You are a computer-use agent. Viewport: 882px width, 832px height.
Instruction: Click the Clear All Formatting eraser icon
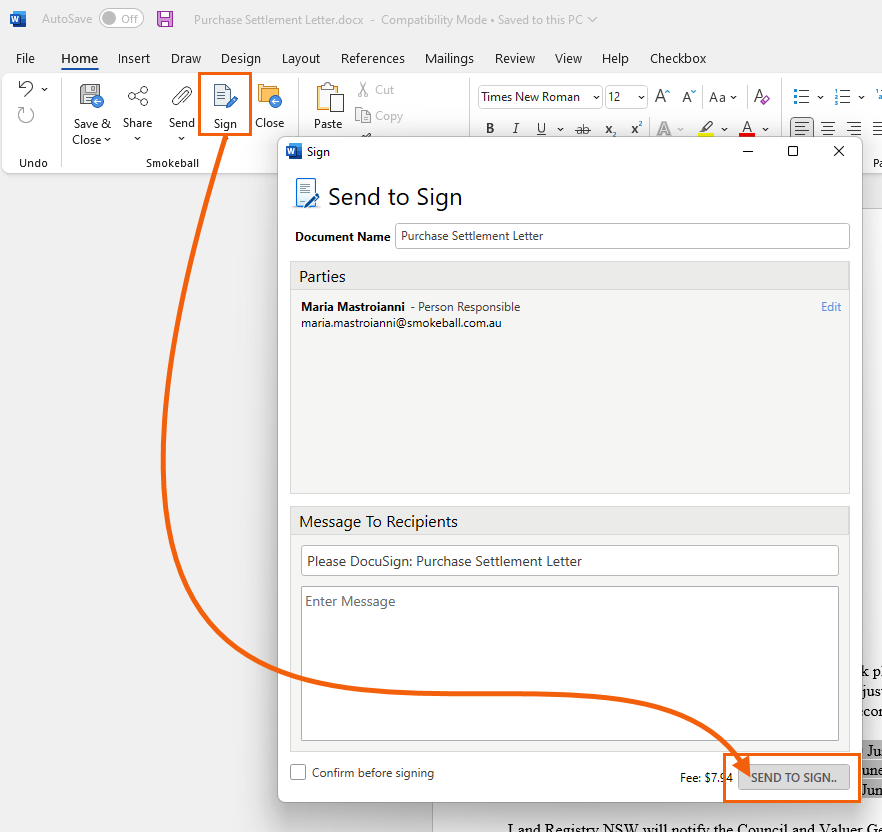click(x=762, y=97)
